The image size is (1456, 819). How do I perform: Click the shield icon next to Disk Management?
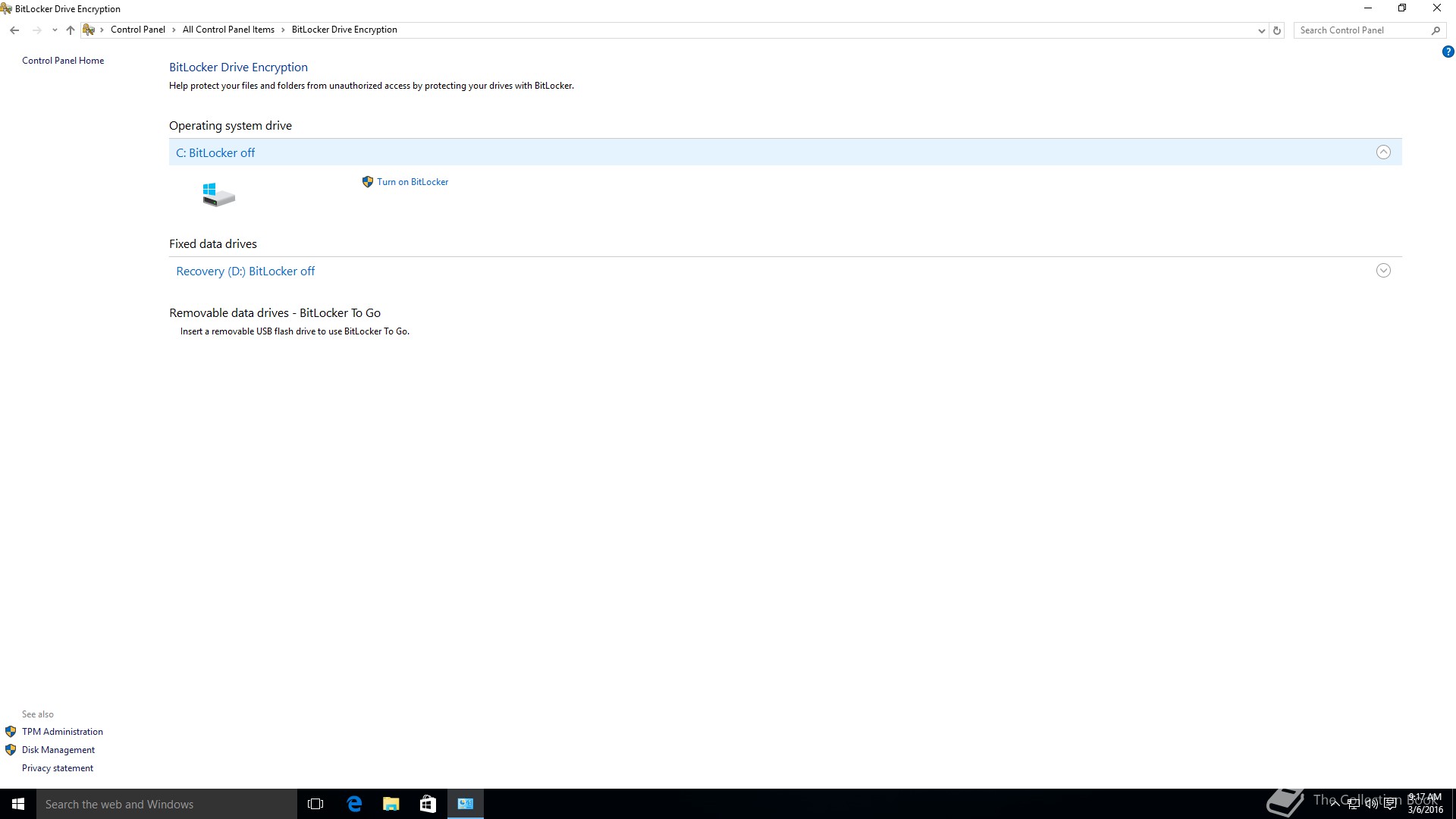click(11, 750)
